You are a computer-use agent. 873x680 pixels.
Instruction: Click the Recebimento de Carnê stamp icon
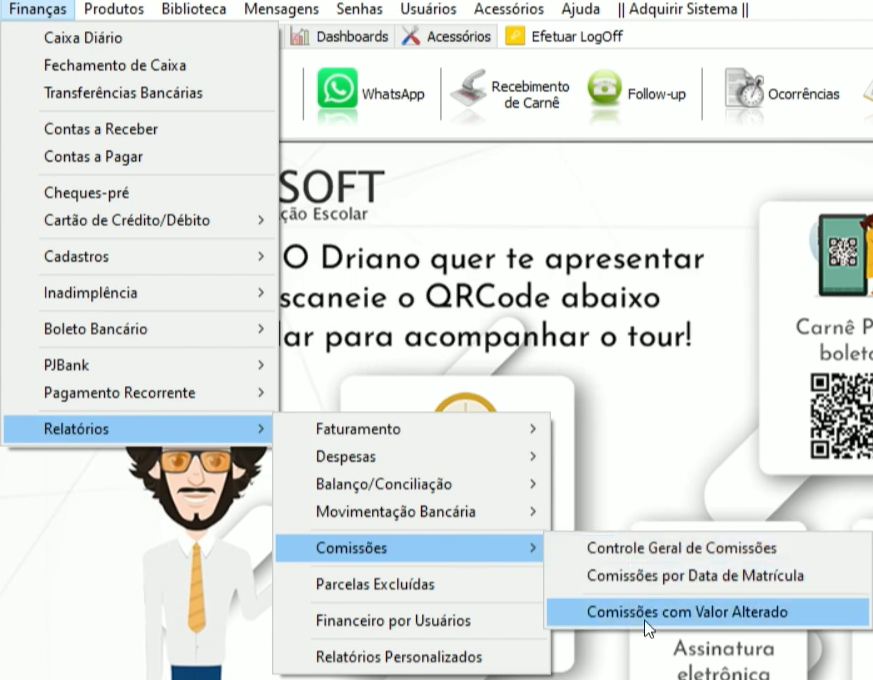click(x=468, y=89)
